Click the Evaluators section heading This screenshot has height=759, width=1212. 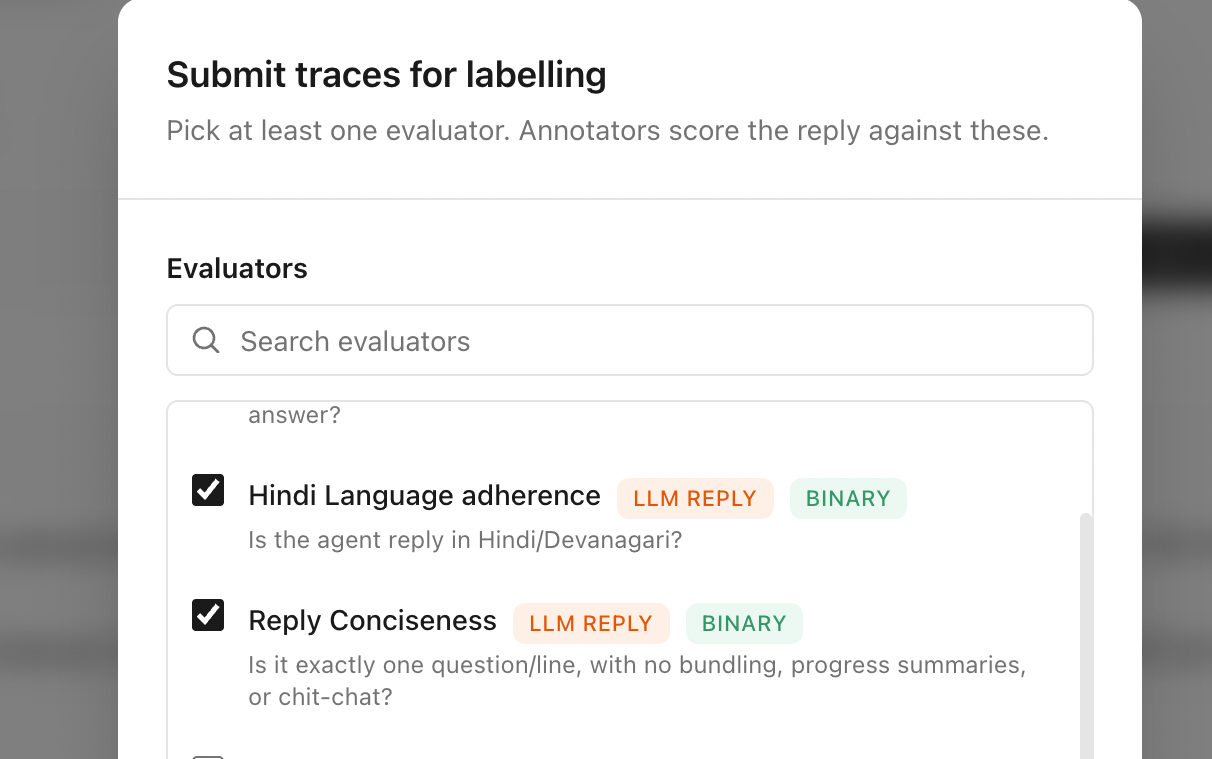(237, 268)
